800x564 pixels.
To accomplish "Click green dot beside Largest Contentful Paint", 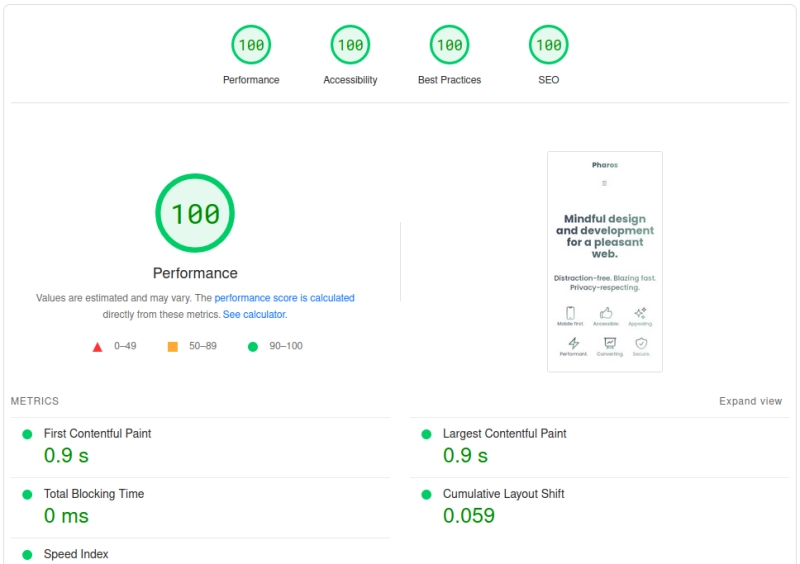I will pos(427,434).
